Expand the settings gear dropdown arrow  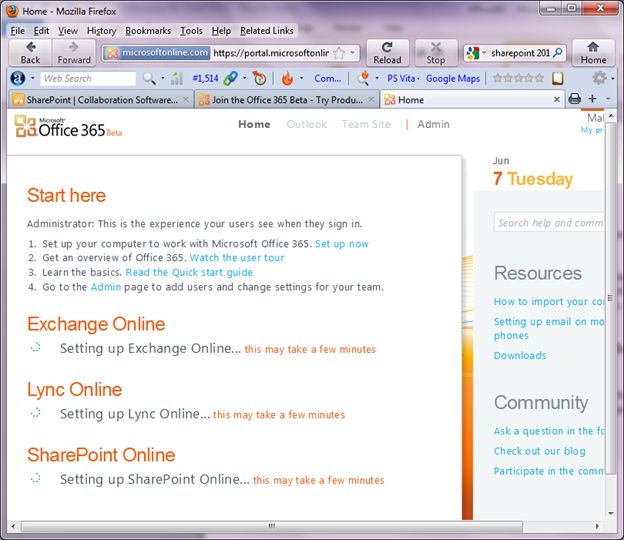tap(612, 78)
